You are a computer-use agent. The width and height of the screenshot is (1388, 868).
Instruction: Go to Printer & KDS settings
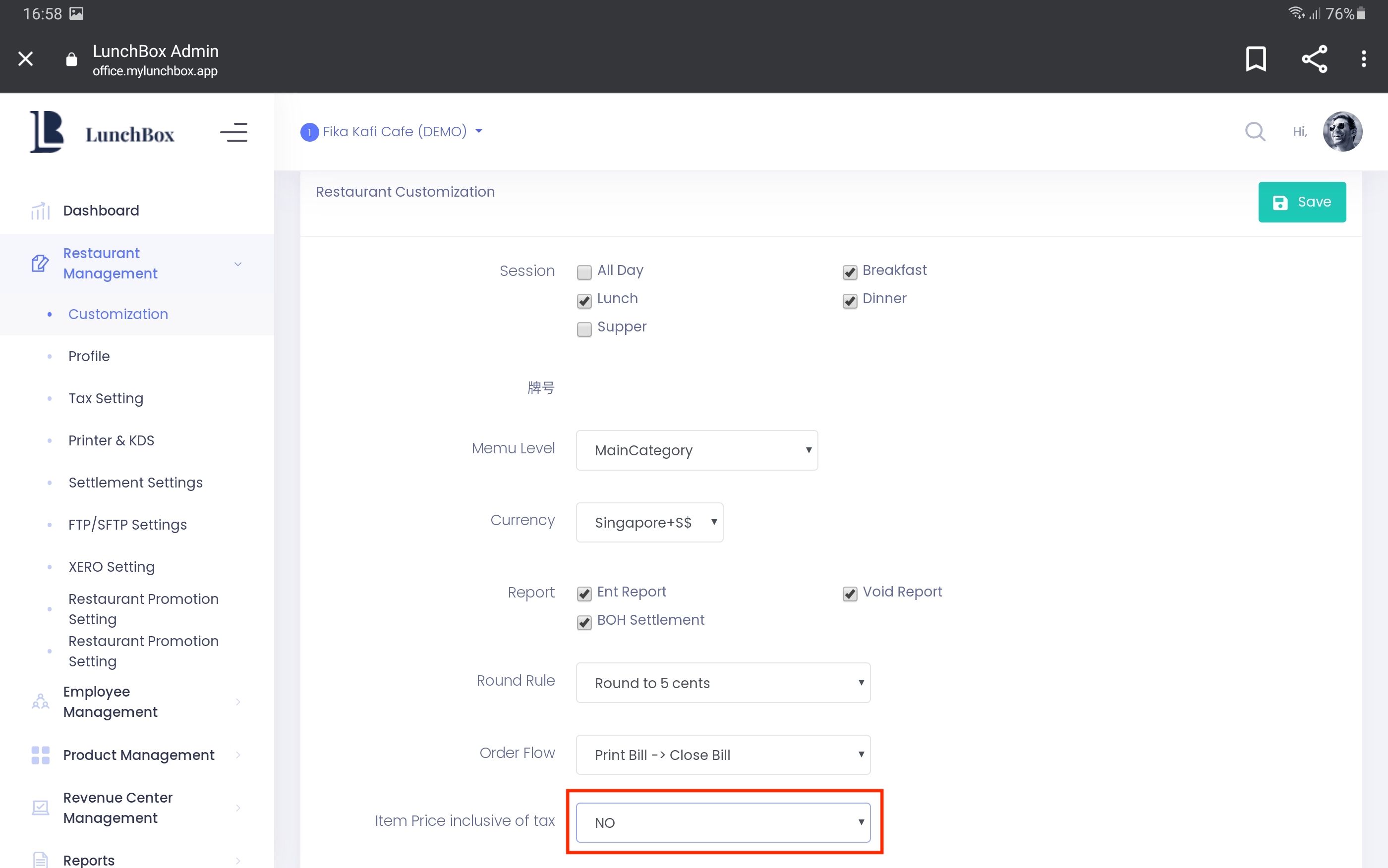point(111,440)
